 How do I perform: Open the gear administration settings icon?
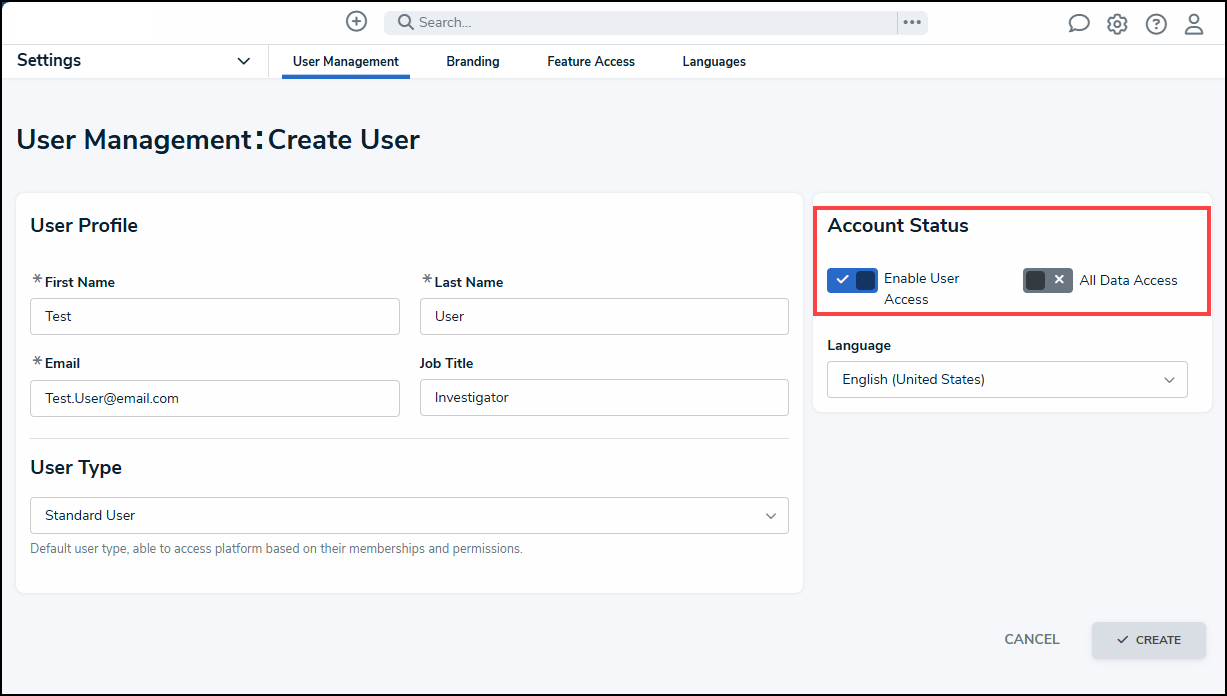[1117, 24]
